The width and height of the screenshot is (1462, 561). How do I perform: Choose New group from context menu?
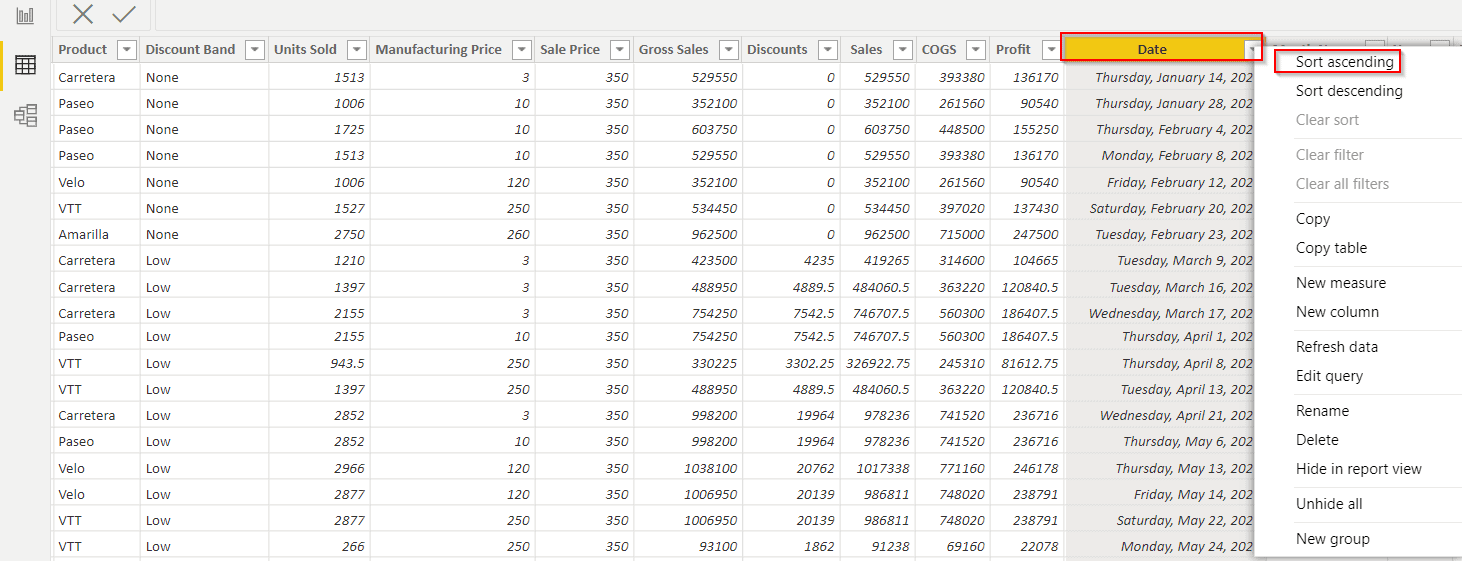pos(1332,539)
